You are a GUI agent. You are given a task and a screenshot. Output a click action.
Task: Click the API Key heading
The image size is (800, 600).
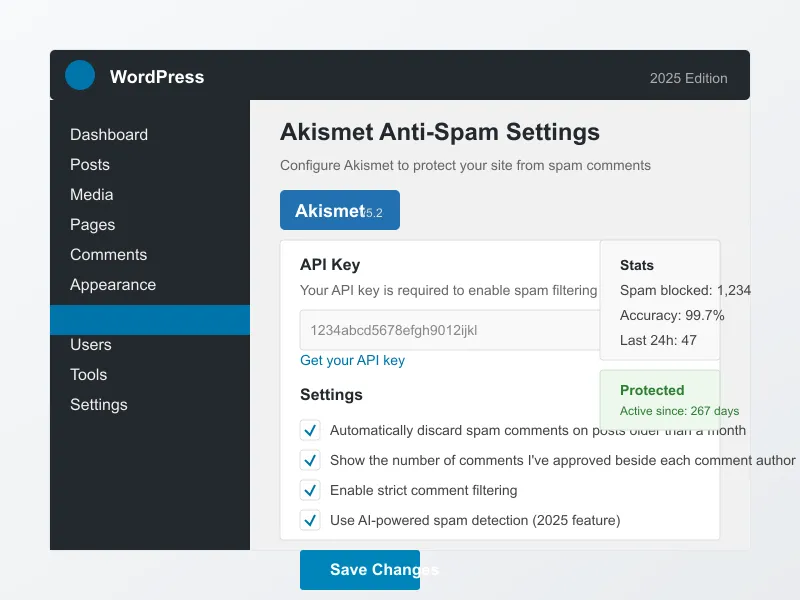[x=330, y=265]
